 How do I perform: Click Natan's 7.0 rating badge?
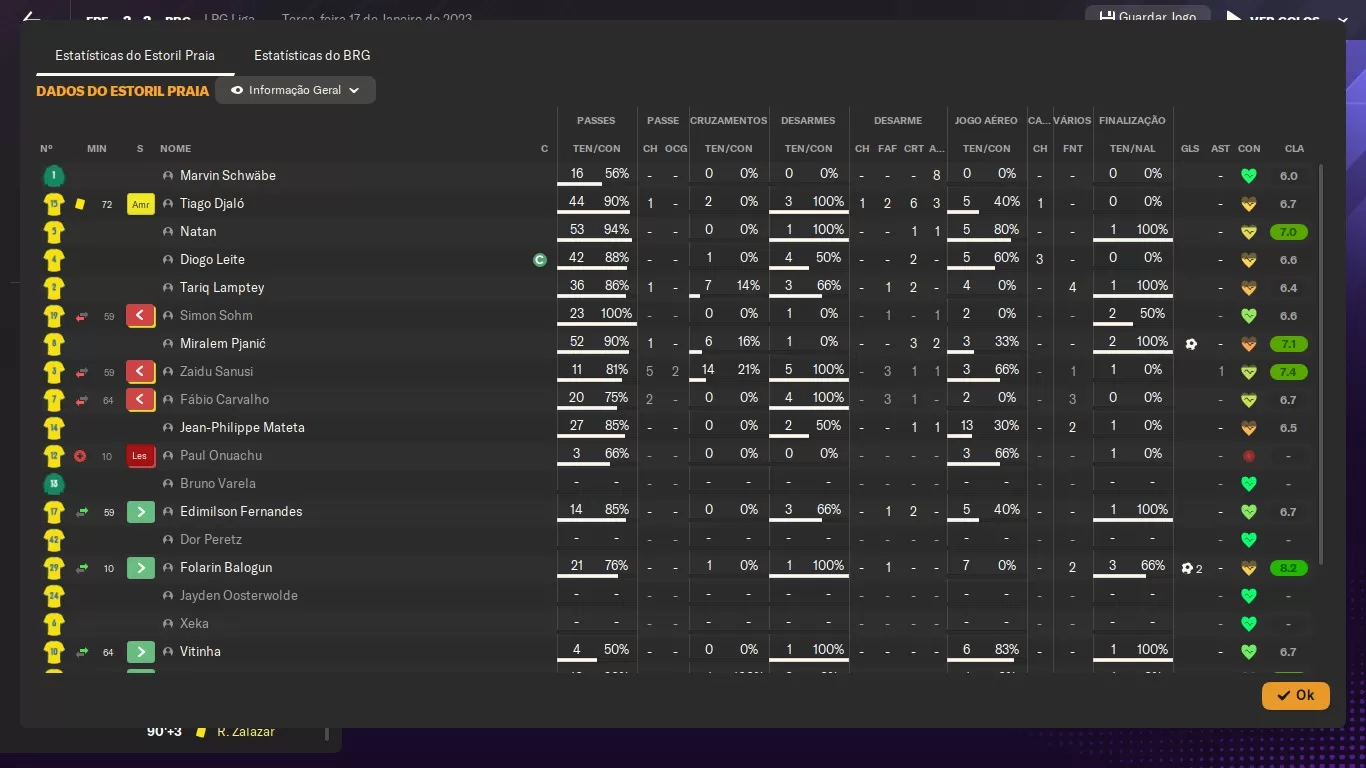pyautogui.click(x=1288, y=232)
